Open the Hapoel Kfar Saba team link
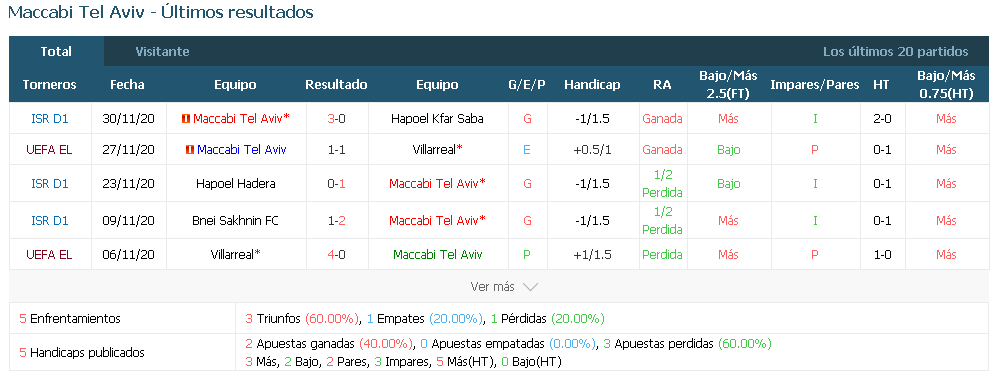993x379 pixels. [x=438, y=119]
